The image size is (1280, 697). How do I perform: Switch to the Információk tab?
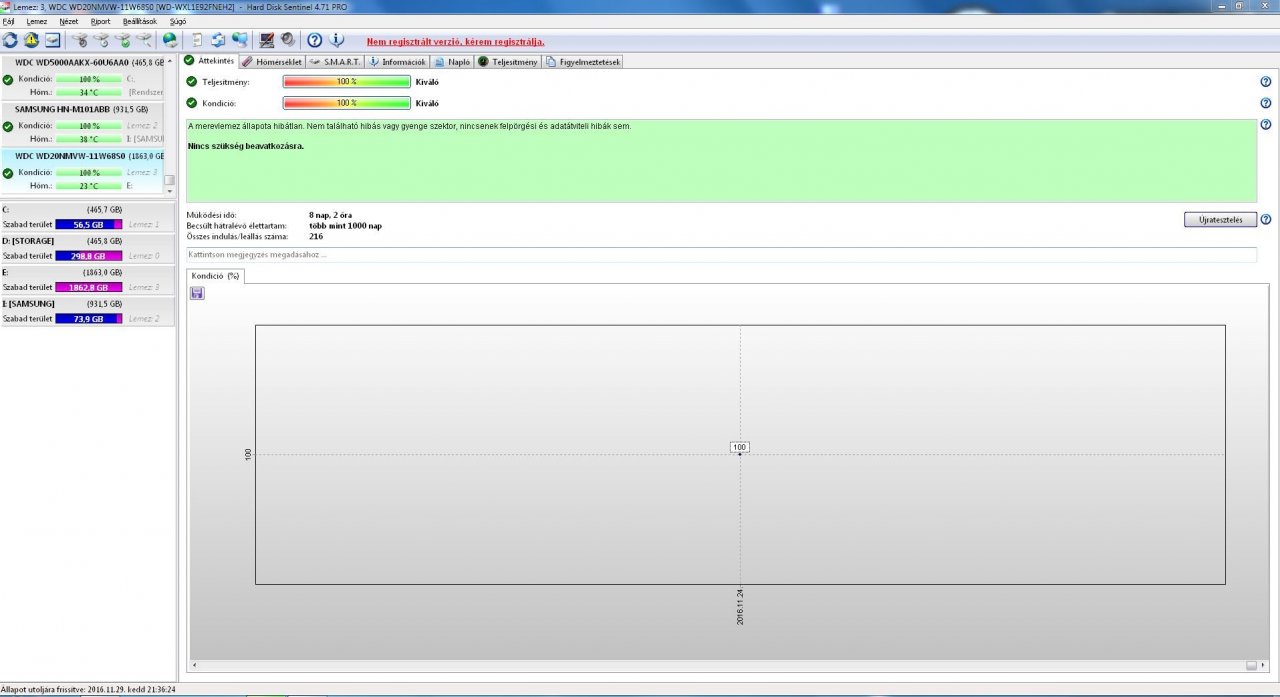pyautogui.click(x=398, y=61)
